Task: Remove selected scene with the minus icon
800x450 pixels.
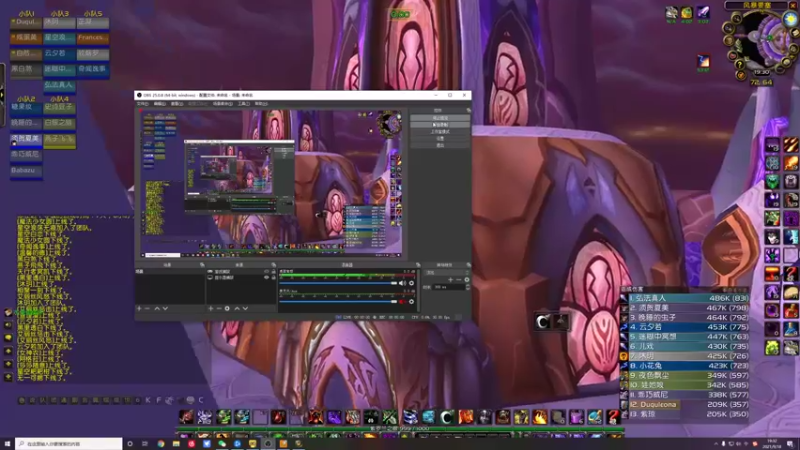Action: pos(147,308)
